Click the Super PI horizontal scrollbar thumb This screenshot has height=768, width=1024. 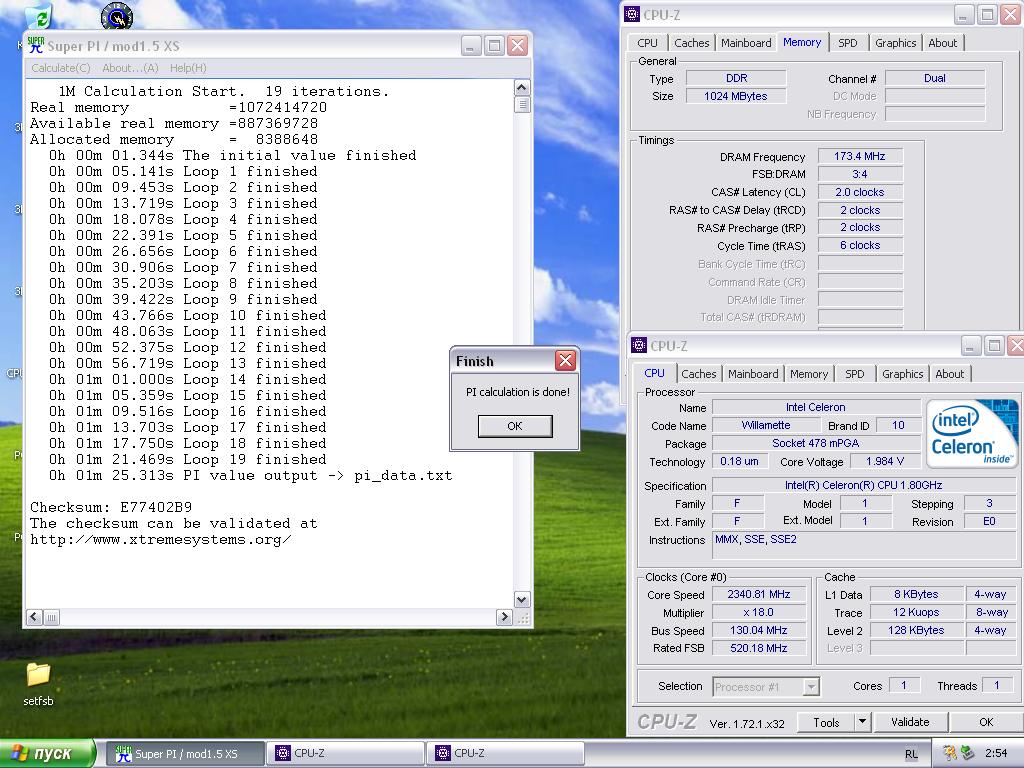(x=52, y=617)
